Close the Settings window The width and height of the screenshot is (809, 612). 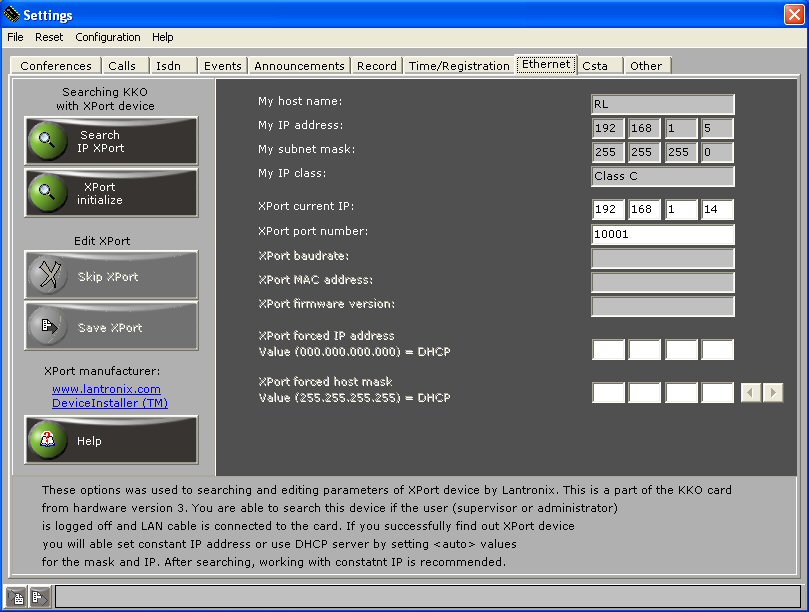[794, 14]
